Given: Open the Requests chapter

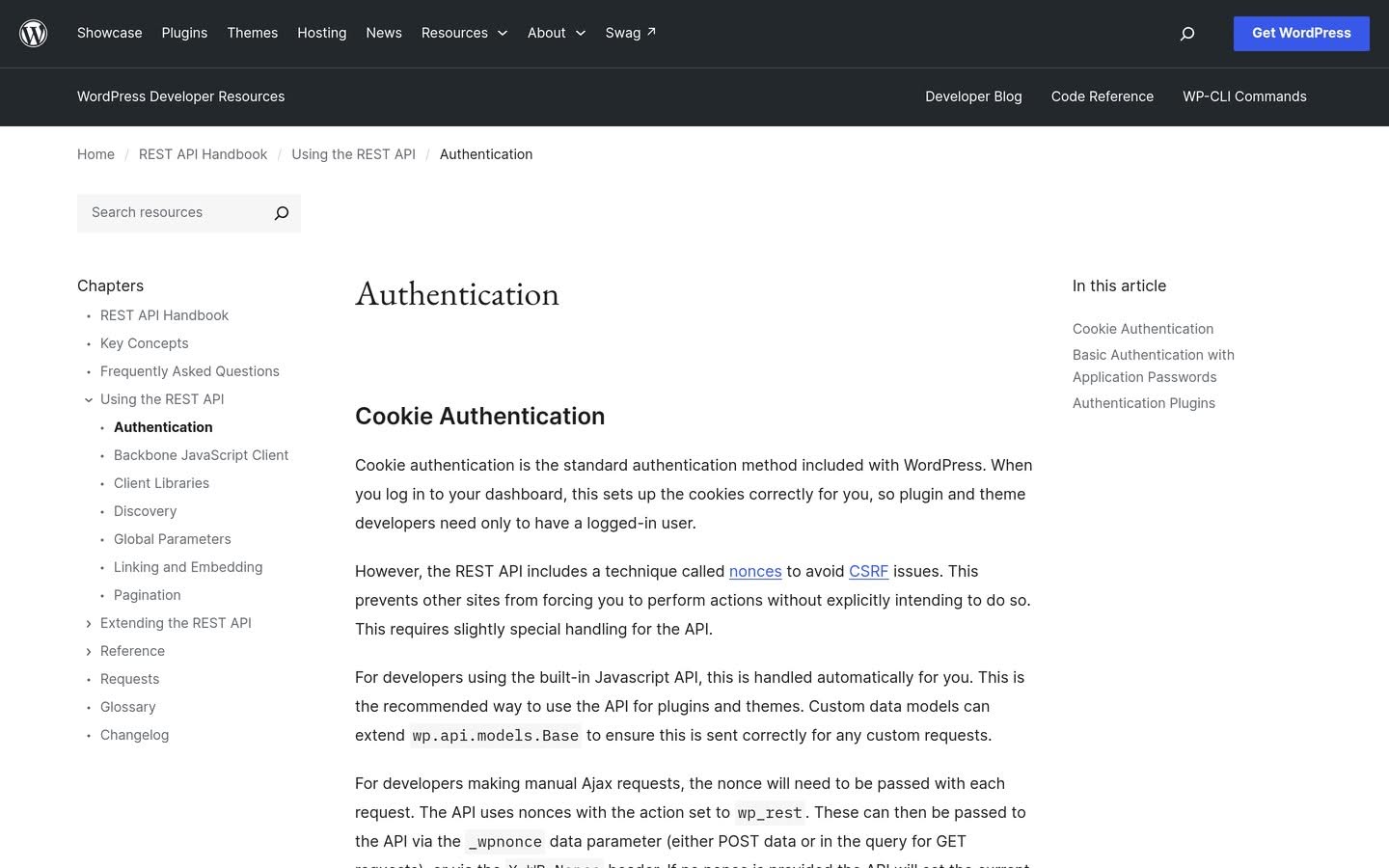Looking at the screenshot, I should [x=130, y=679].
